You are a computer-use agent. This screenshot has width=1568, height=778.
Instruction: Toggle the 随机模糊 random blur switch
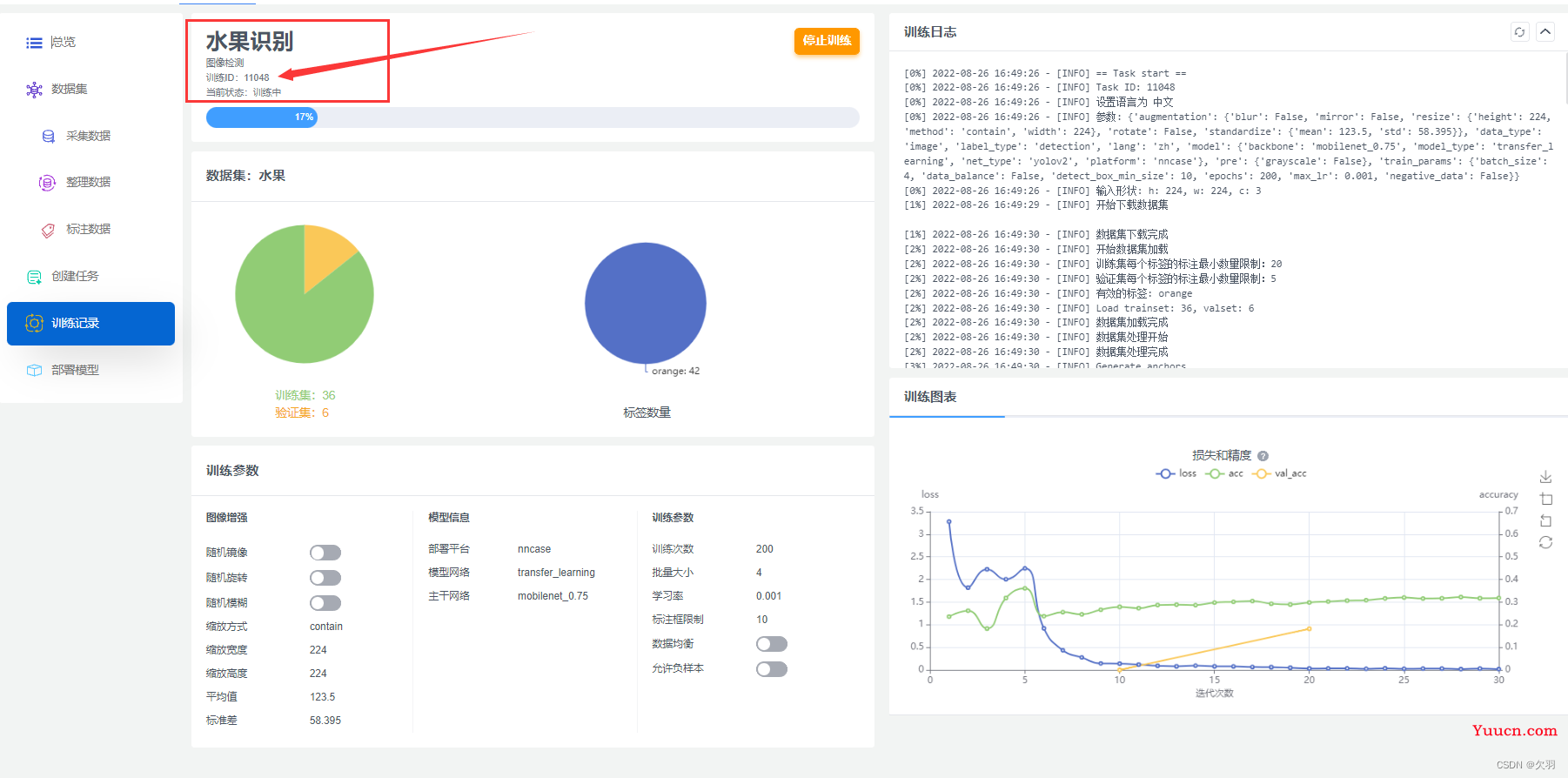click(325, 603)
